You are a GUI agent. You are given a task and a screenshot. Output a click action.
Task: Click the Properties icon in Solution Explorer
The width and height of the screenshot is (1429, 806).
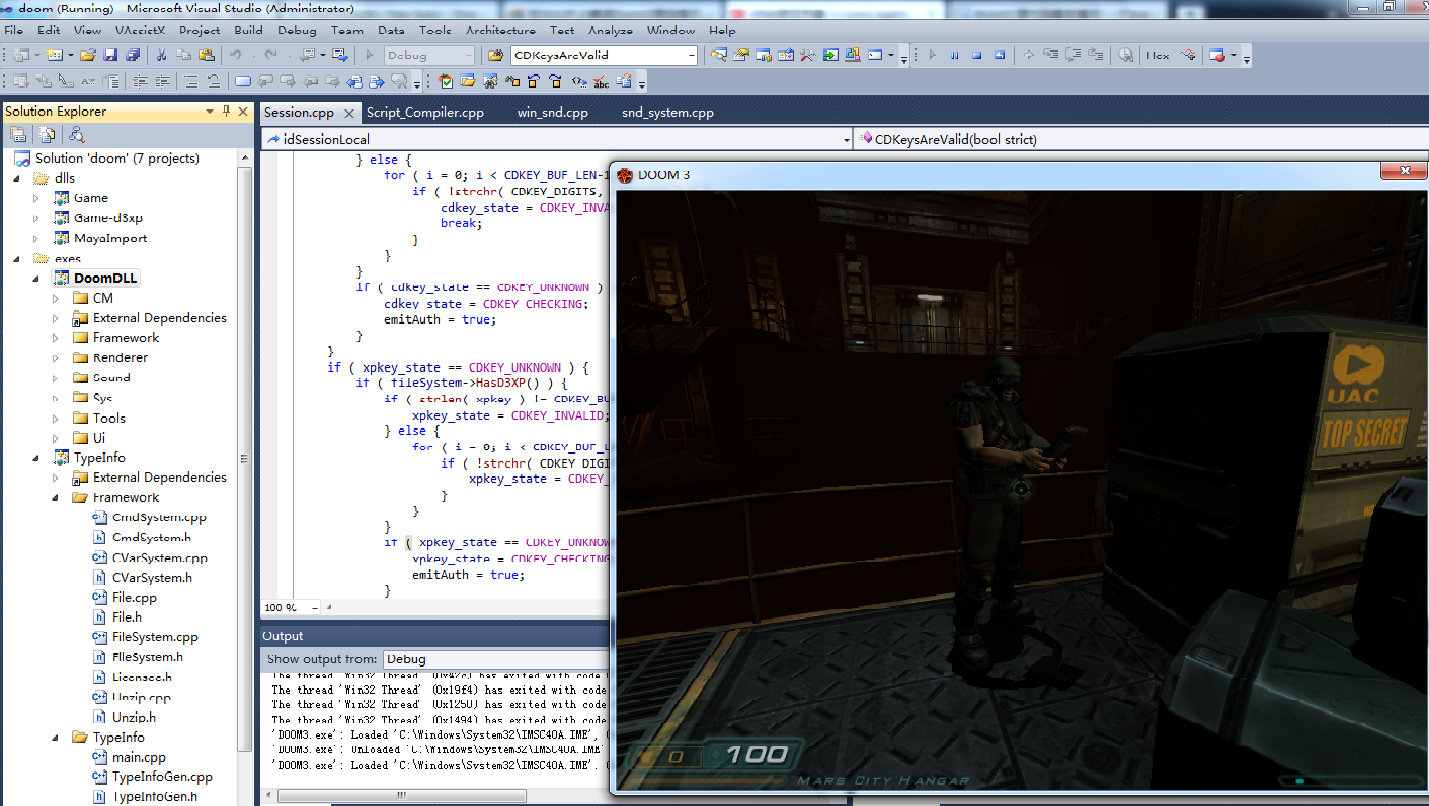coord(17,134)
